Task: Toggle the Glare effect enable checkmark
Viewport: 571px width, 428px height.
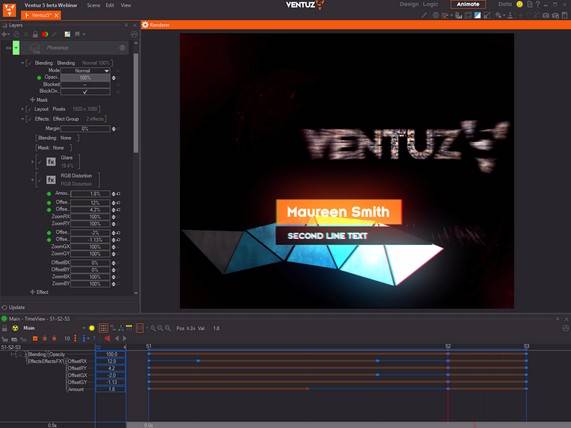Action: pos(40,161)
